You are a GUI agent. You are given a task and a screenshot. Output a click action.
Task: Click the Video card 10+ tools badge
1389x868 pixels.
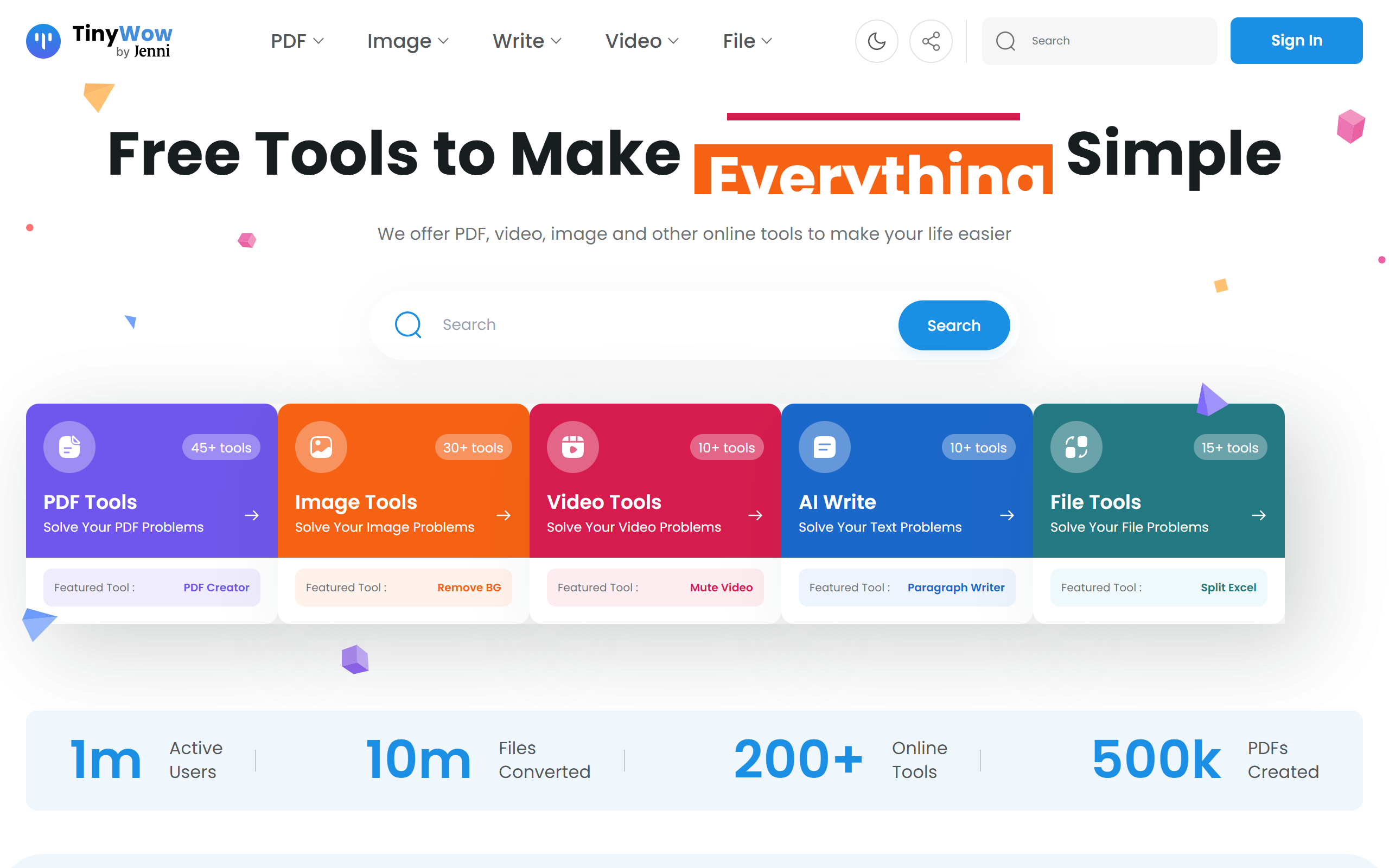pos(726,447)
